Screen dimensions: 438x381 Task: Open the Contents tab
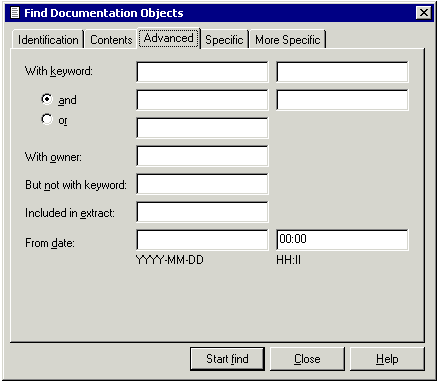coord(111,40)
